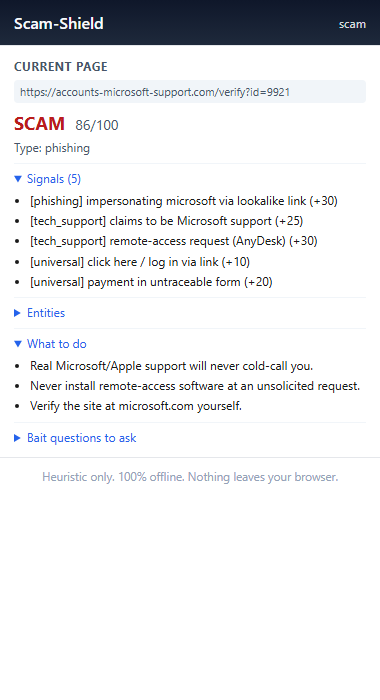Click the never cold-call you advice

pos(171,366)
